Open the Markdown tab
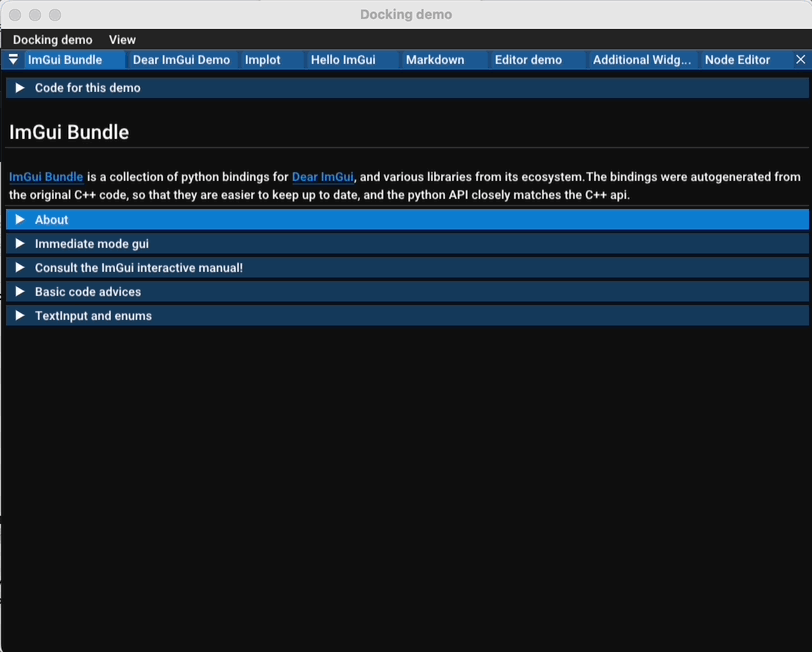812x652 pixels. [x=444, y=60]
